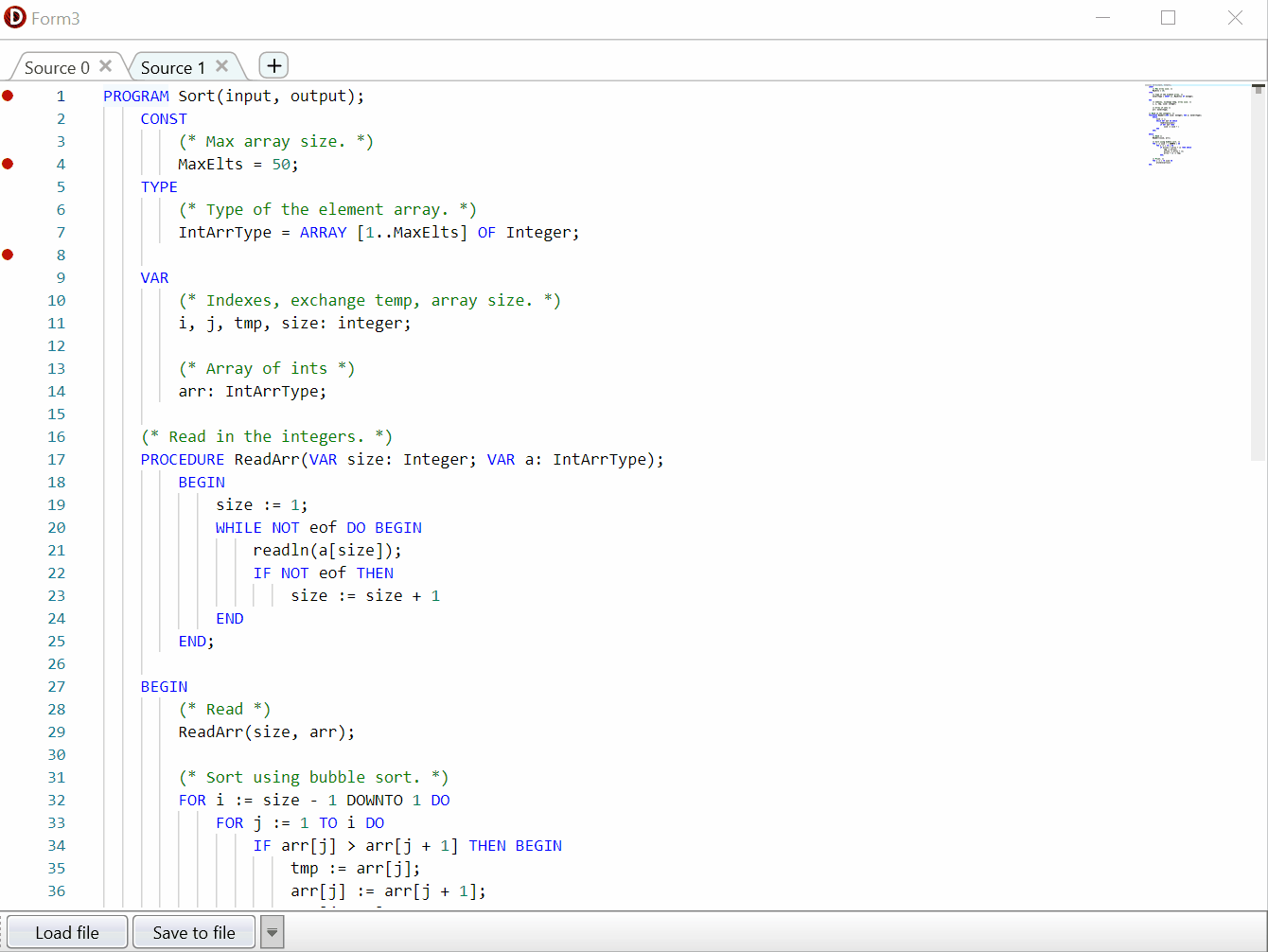Toggle the breakpoint on line 1
The width and height of the screenshot is (1268, 952).
tap(8, 96)
